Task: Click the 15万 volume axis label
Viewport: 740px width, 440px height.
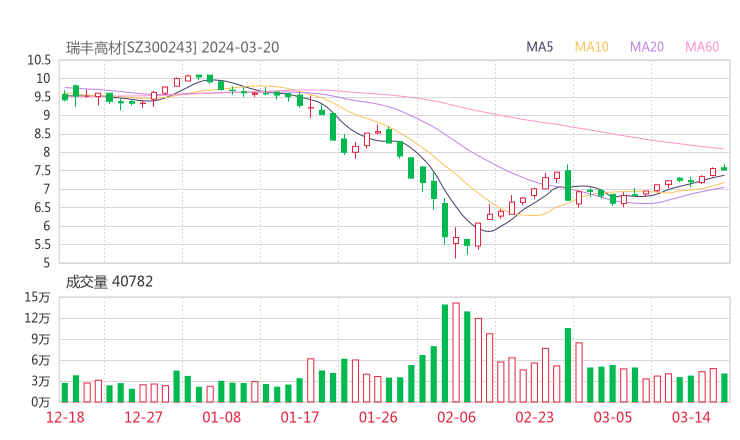Action: 37,297
